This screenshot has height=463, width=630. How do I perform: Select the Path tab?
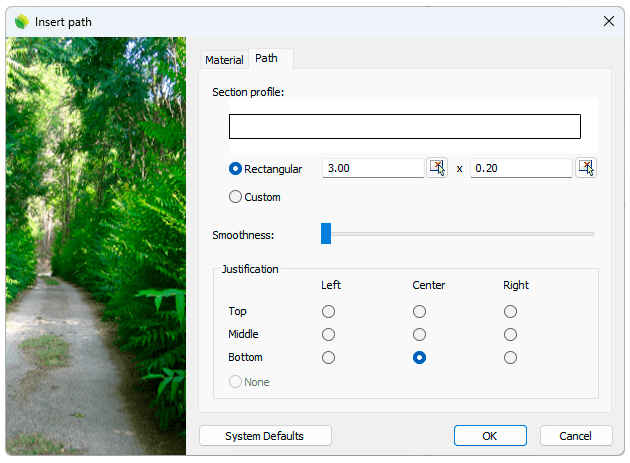(x=267, y=59)
